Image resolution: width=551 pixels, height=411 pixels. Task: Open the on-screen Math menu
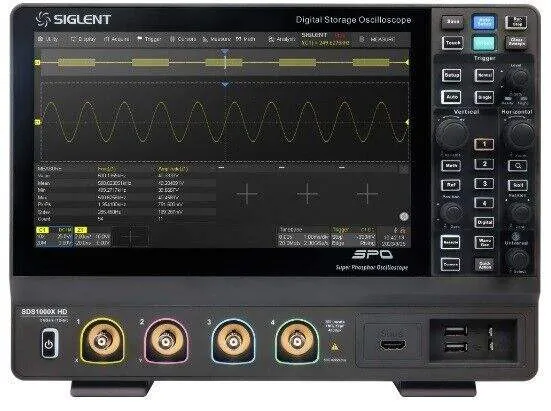(x=245, y=40)
